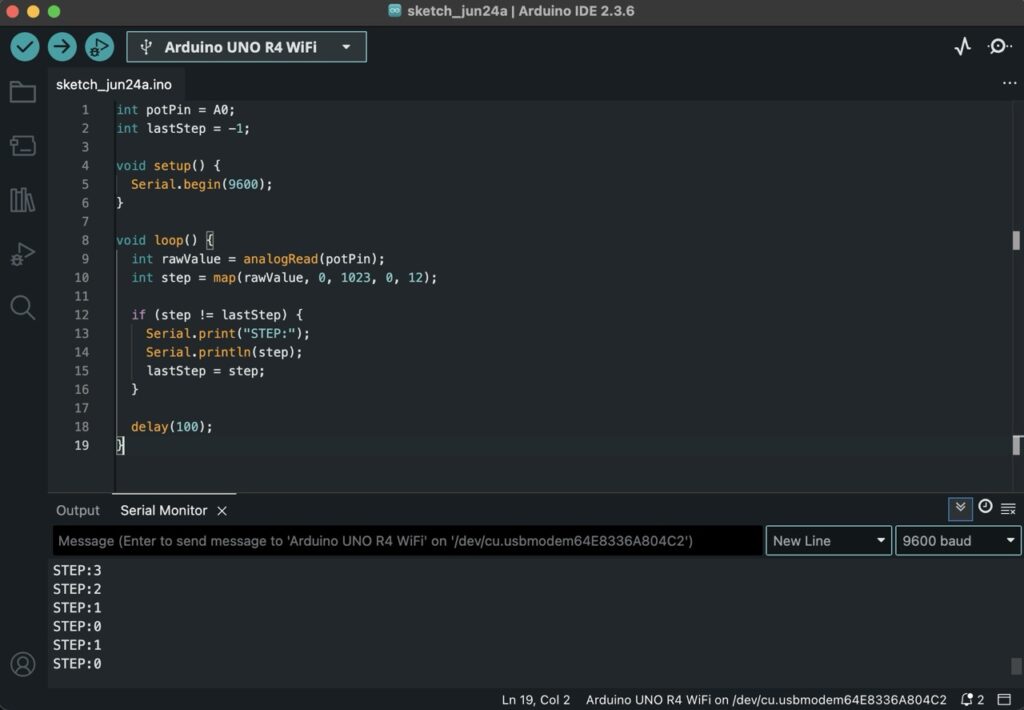
Task: Click the 'Serial.println(step);' line
Action: coord(224,352)
